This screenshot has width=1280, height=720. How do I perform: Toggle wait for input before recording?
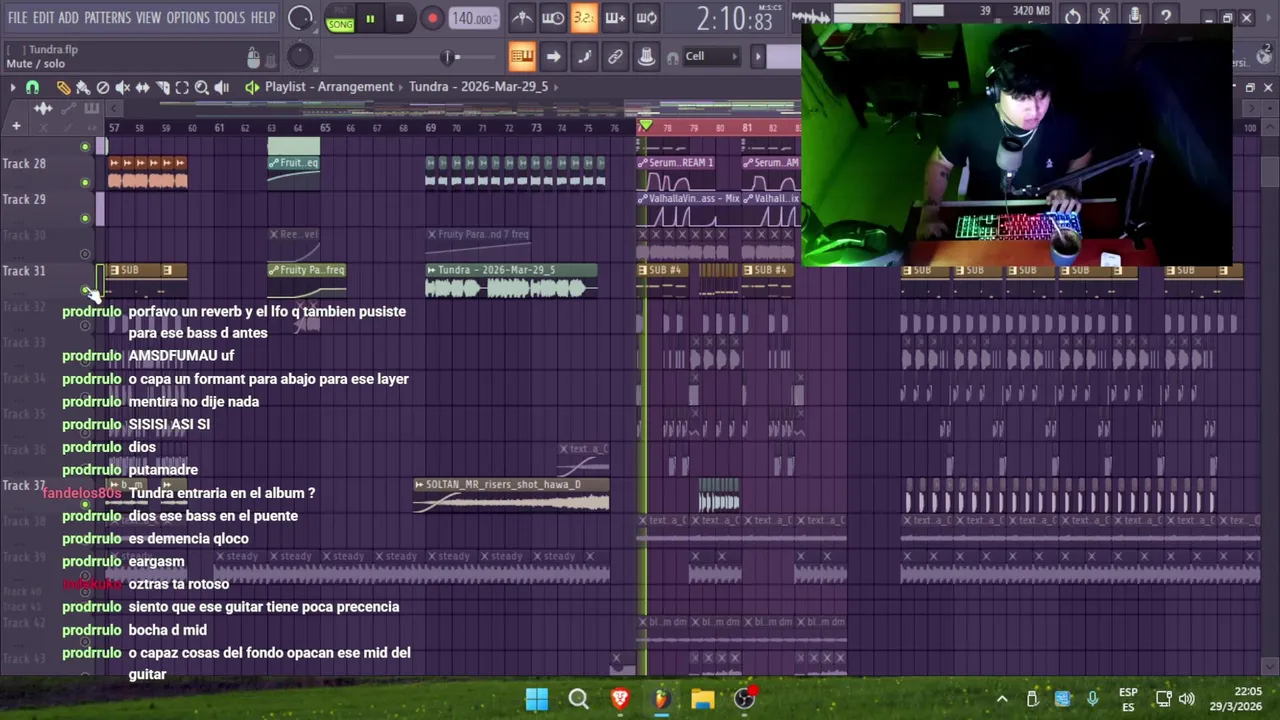tap(553, 18)
